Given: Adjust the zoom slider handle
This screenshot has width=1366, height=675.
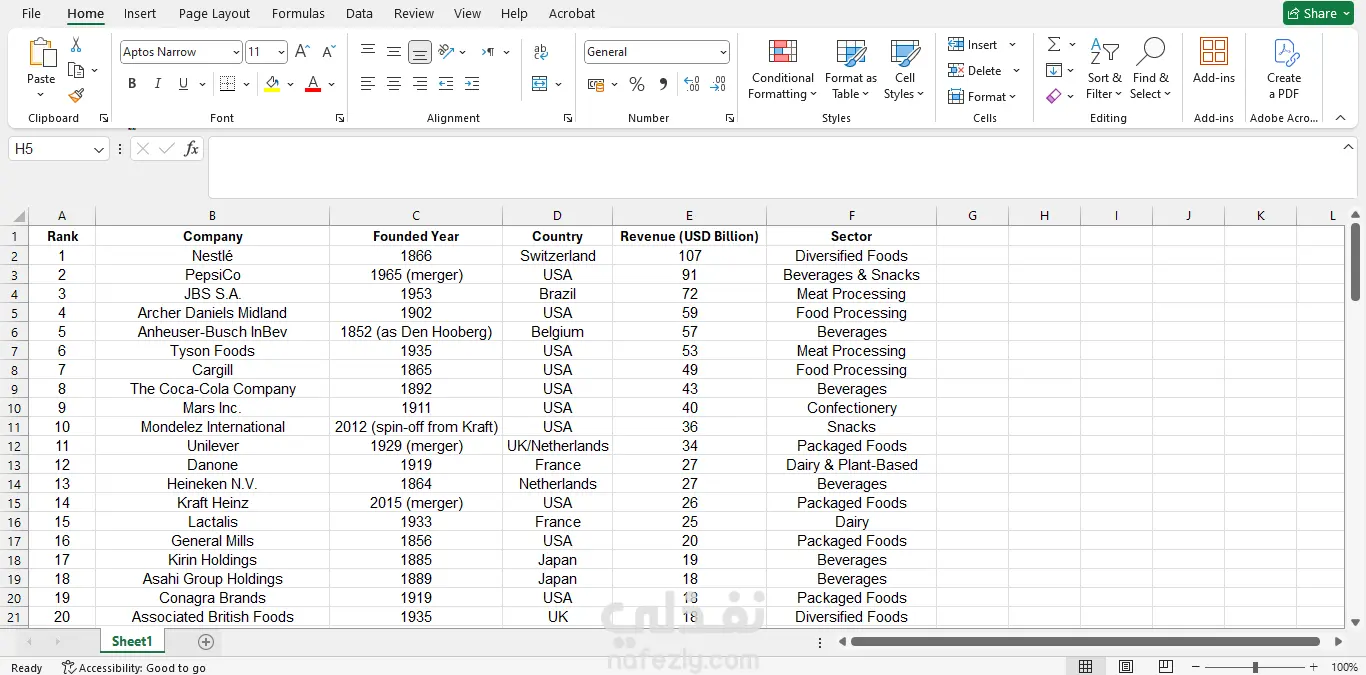Looking at the screenshot, I should tap(1256, 667).
